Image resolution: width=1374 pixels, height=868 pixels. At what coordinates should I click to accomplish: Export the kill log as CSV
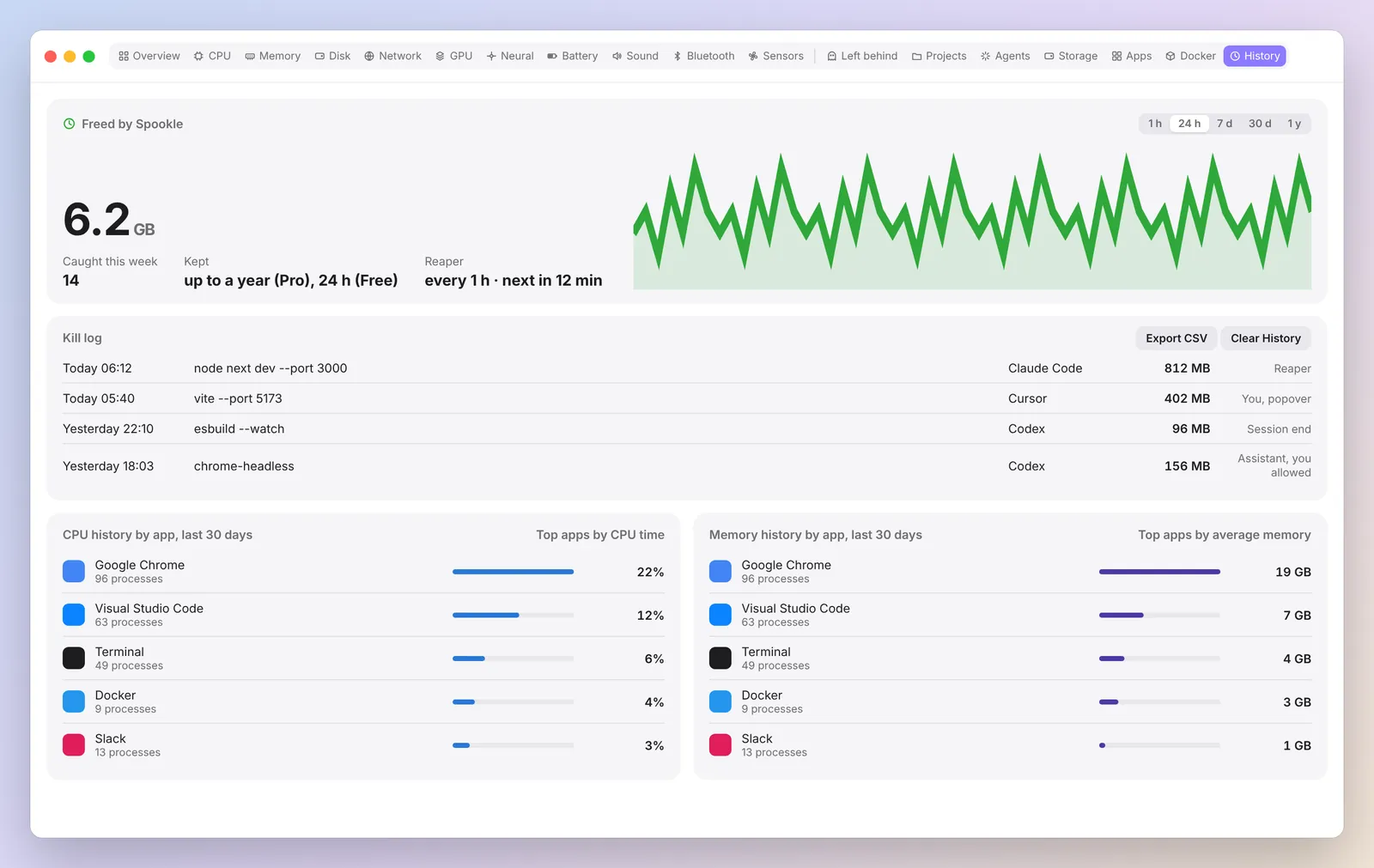tap(1176, 338)
